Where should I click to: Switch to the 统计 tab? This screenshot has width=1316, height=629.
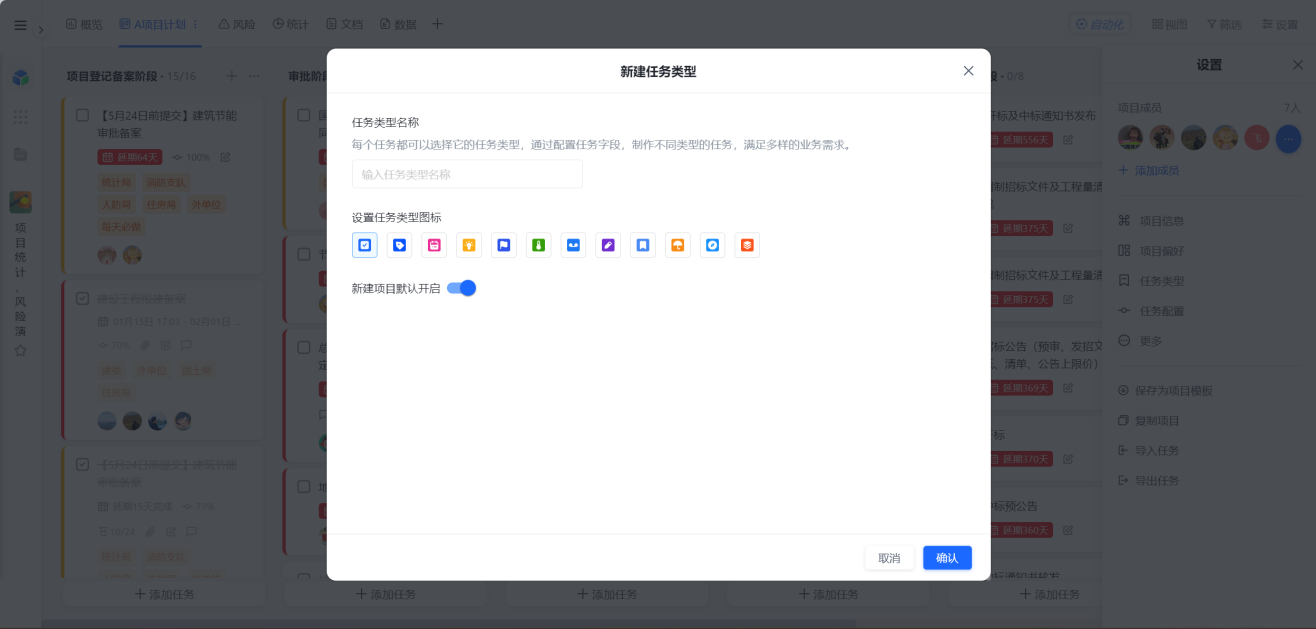291,24
